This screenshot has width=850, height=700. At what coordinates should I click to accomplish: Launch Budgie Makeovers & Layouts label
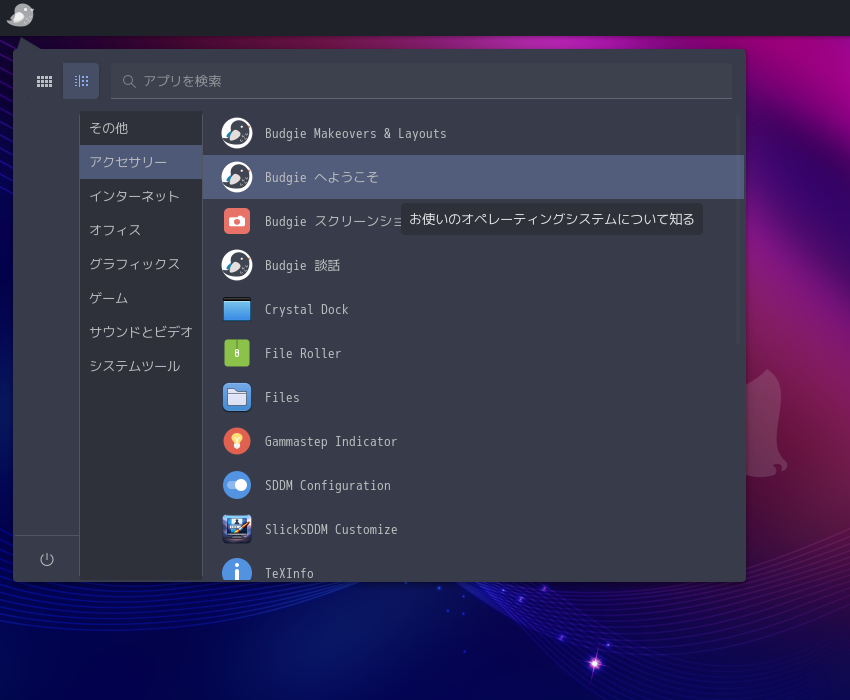tap(356, 133)
